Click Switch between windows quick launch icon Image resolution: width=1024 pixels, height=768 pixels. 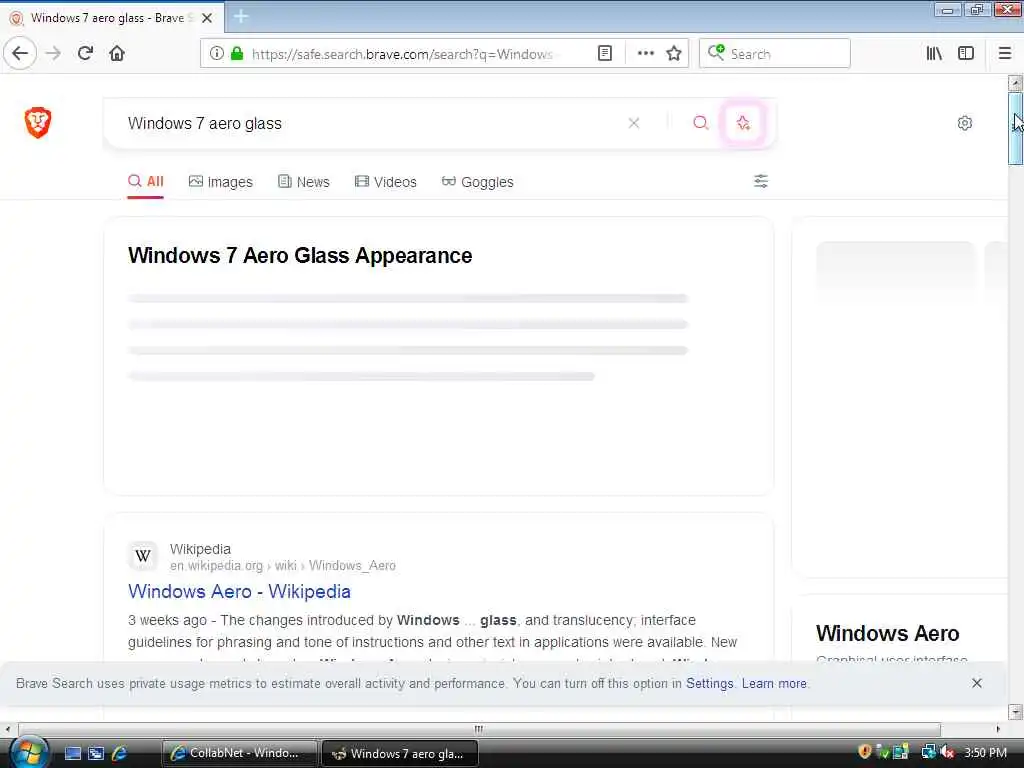pyautogui.click(x=96, y=753)
